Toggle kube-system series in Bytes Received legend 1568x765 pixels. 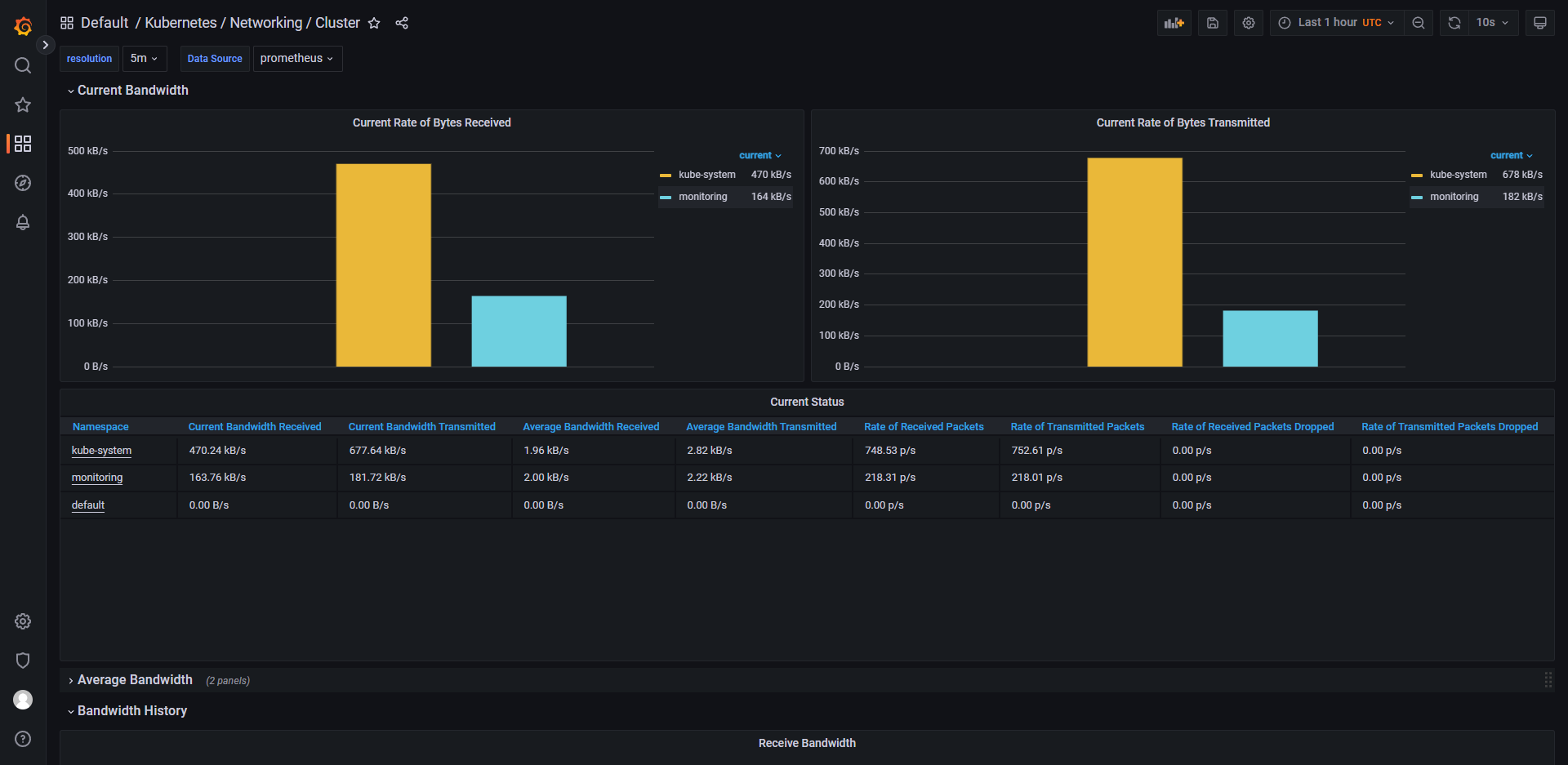706,175
